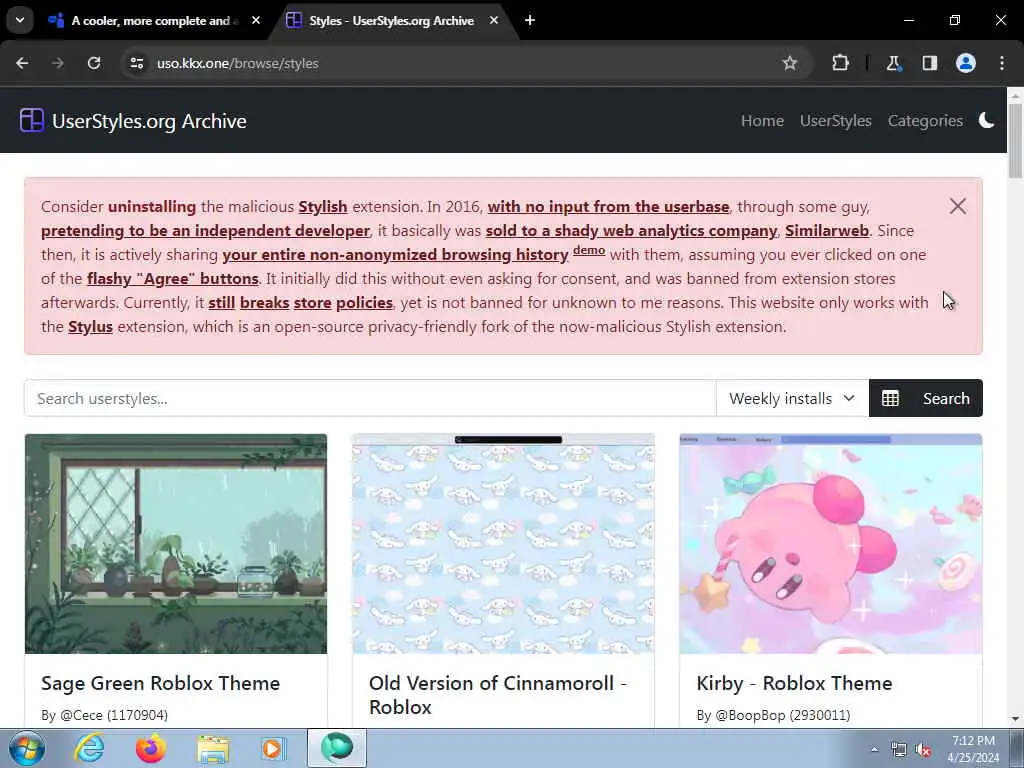Open the media player taskbar icon
This screenshot has width=1024, height=768.
(273, 748)
